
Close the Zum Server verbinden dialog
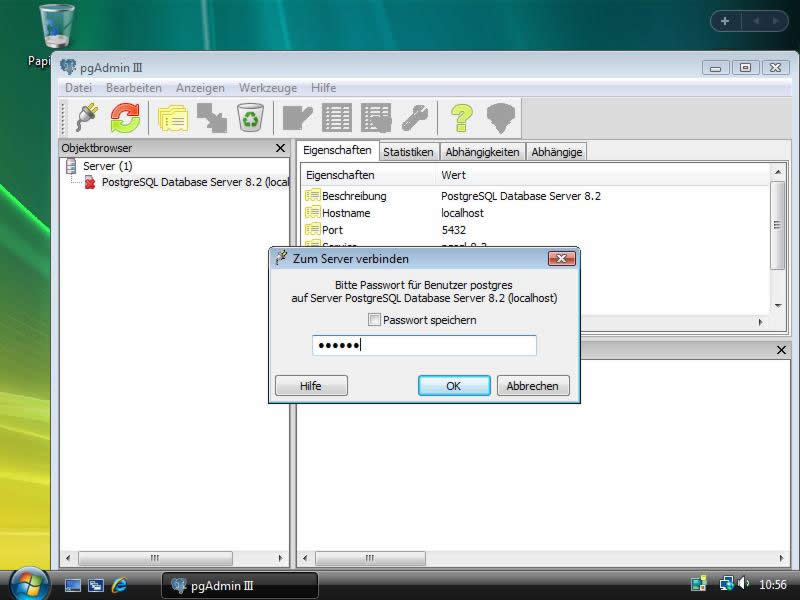click(x=561, y=259)
